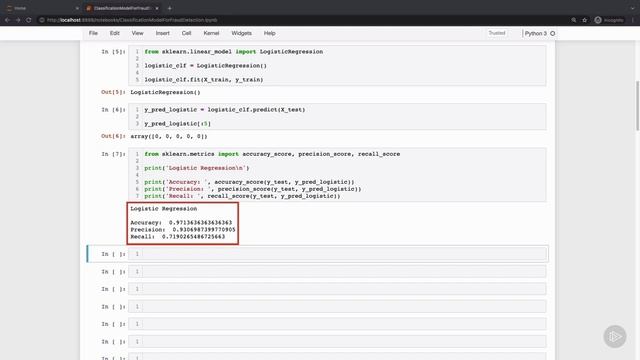Click the logistic_clf.fit(X_train, y_train) line

point(204,80)
